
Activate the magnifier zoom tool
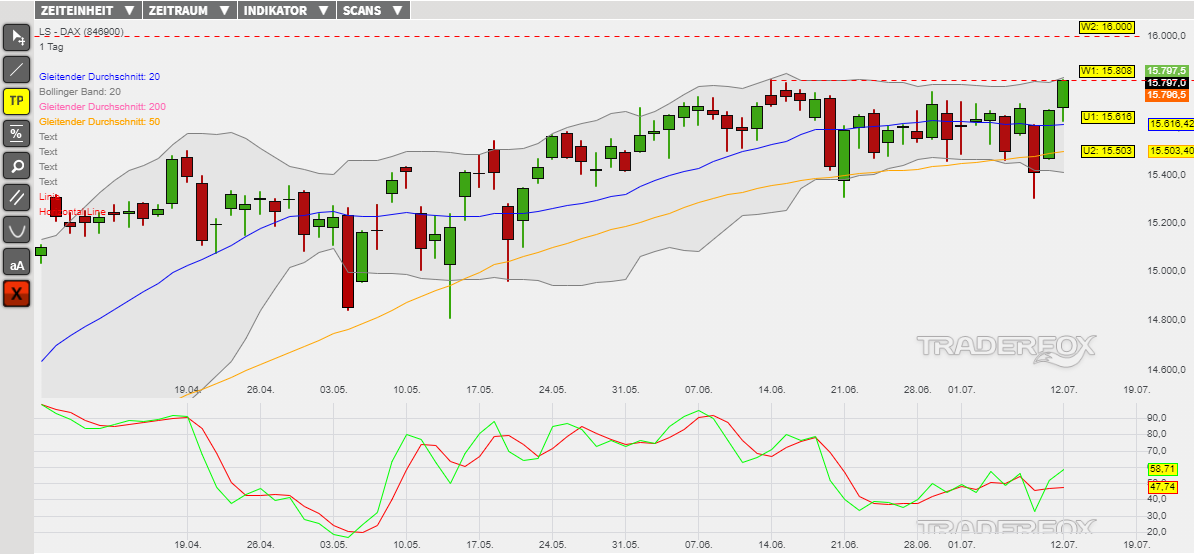[x=17, y=165]
